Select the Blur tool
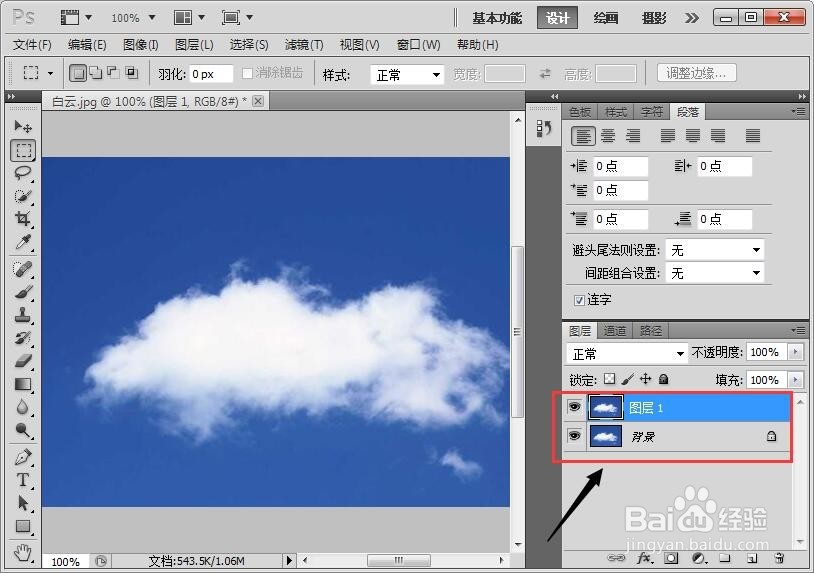The height and width of the screenshot is (573, 814). click(x=23, y=407)
